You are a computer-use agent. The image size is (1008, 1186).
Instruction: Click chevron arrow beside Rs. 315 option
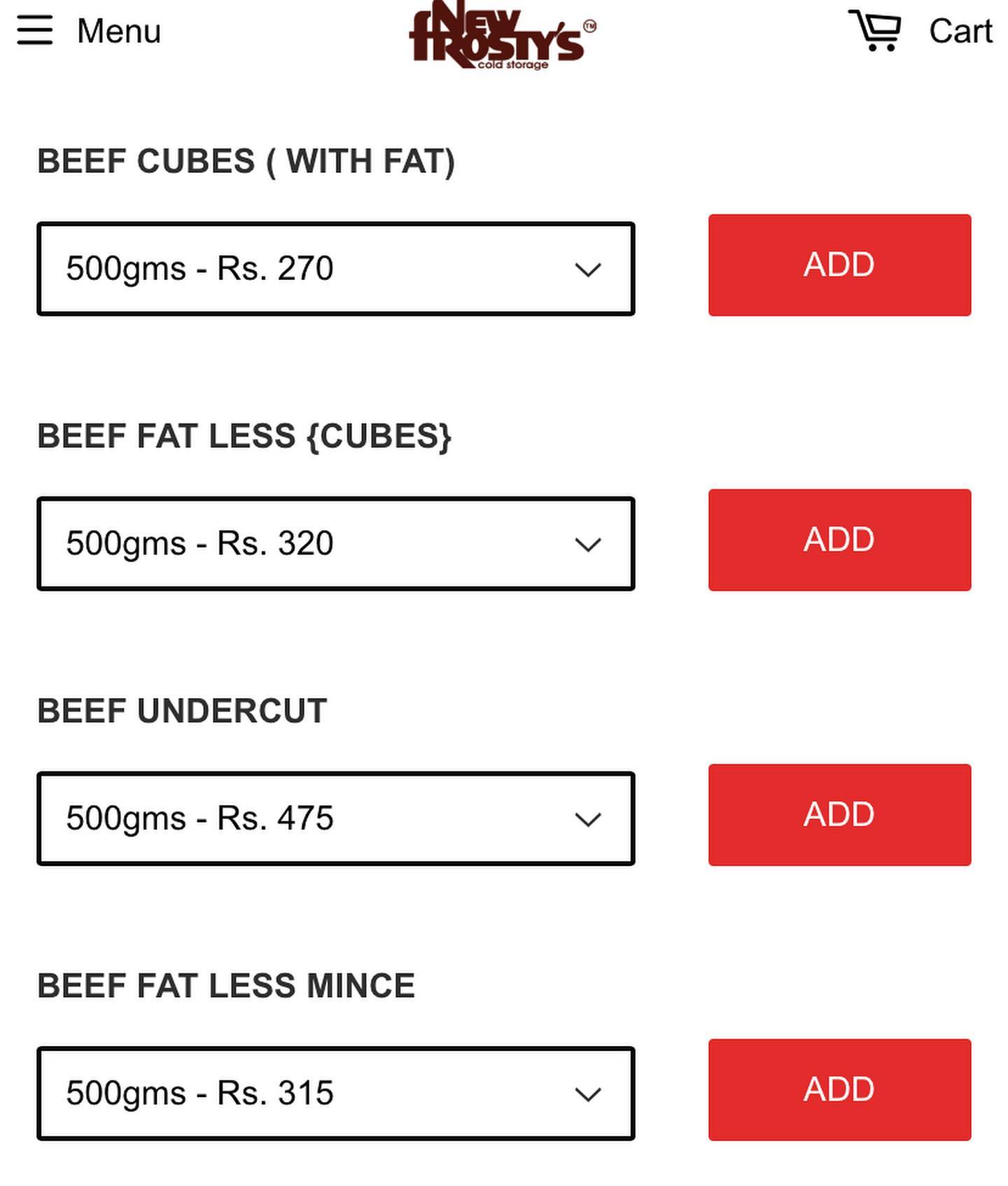[588, 1094]
